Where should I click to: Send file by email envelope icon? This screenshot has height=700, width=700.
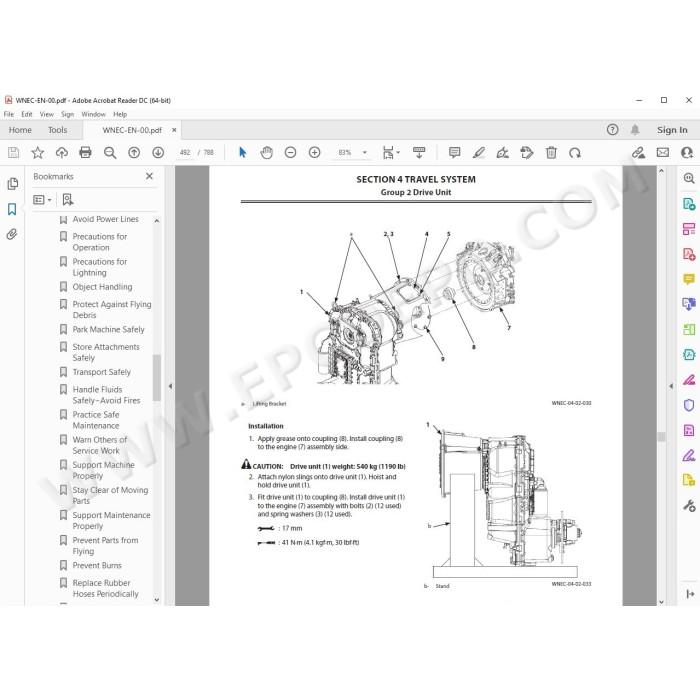[x=663, y=153]
